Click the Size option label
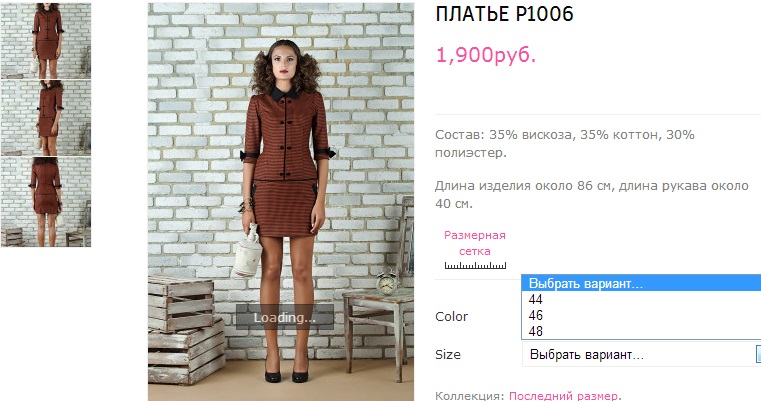 click(447, 354)
